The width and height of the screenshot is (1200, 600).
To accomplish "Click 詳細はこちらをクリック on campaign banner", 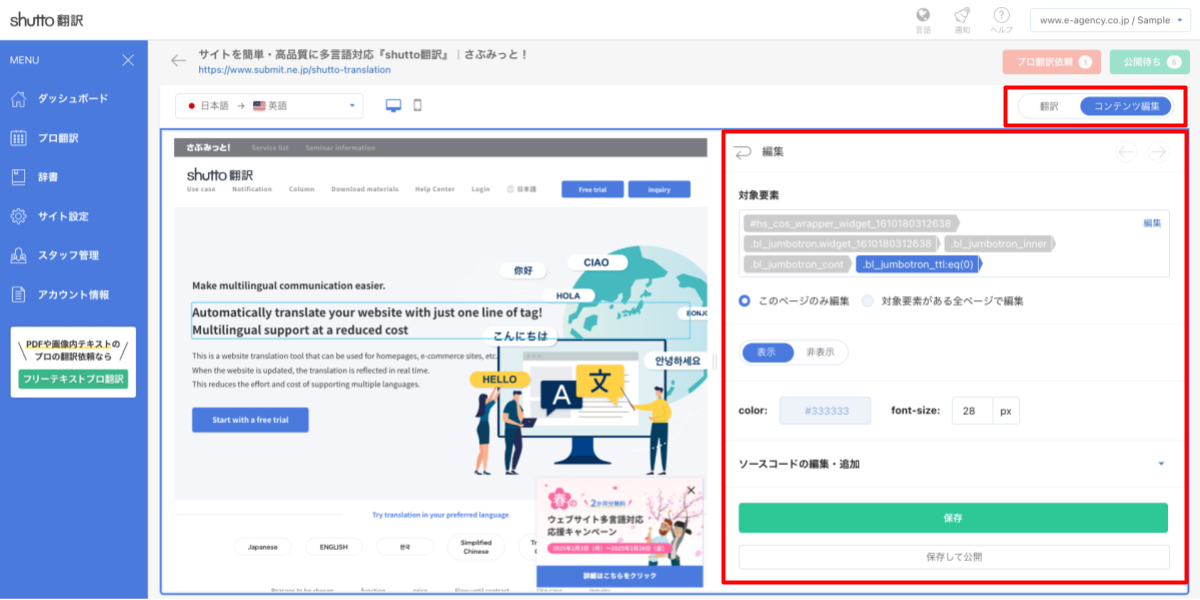I will 620,577.
